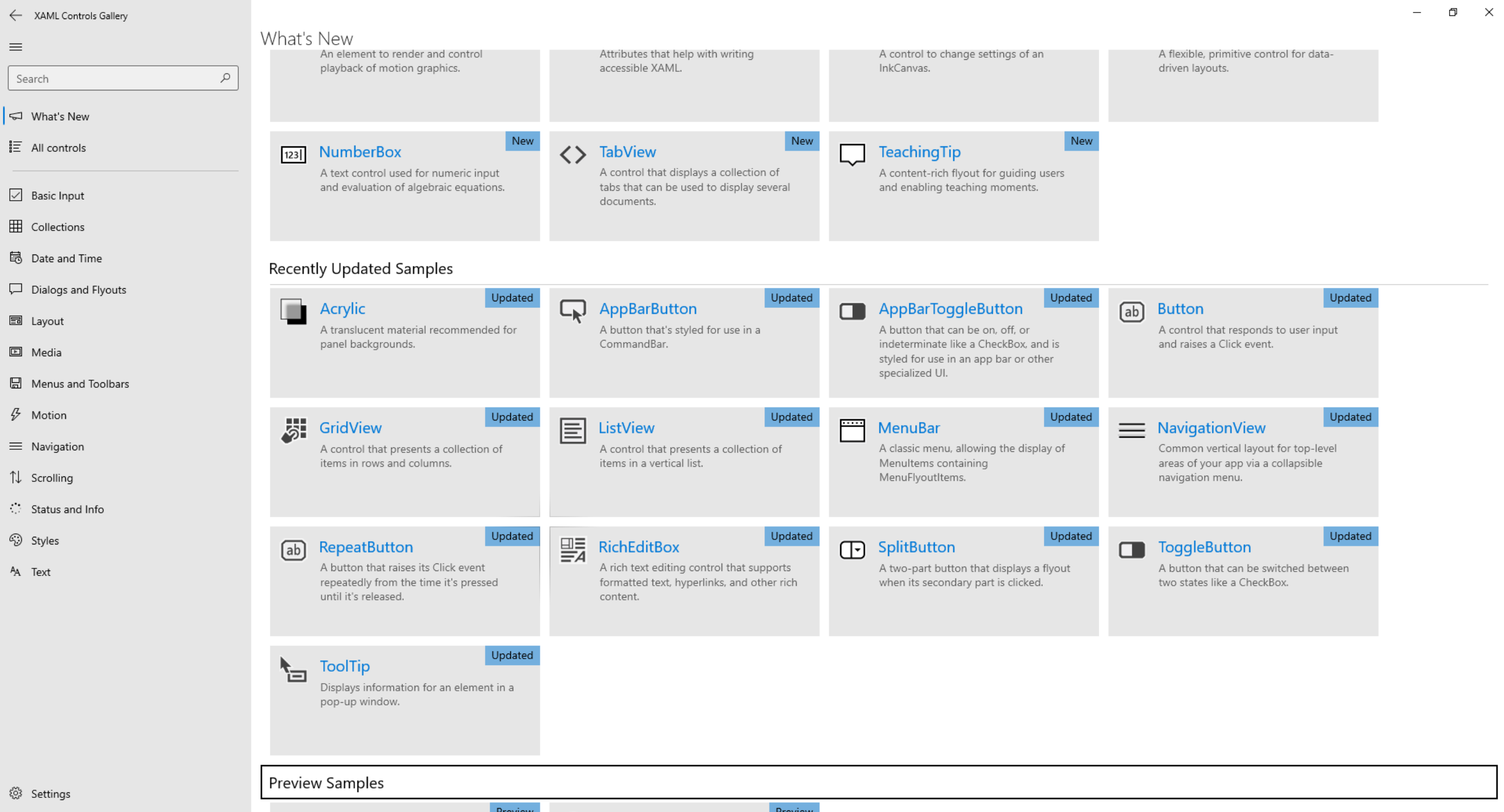Select All controls in the sidebar
Screen dimensions: 1504x812
tap(58, 147)
